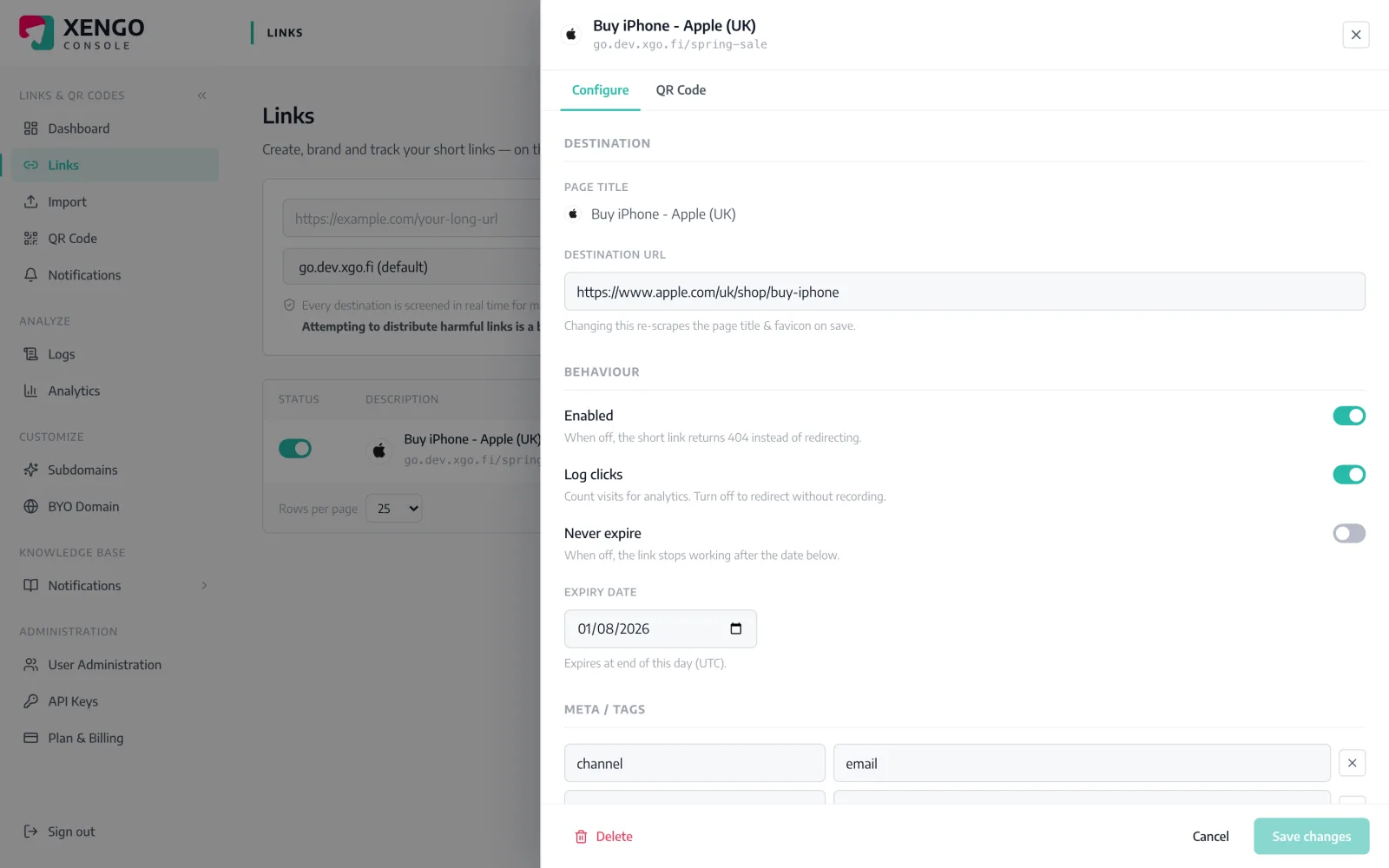The width and height of the screenshot is (1389, 868).
Task: Expand the Knowledge Base Notifications chevron
Action: [x=204, y=585]
